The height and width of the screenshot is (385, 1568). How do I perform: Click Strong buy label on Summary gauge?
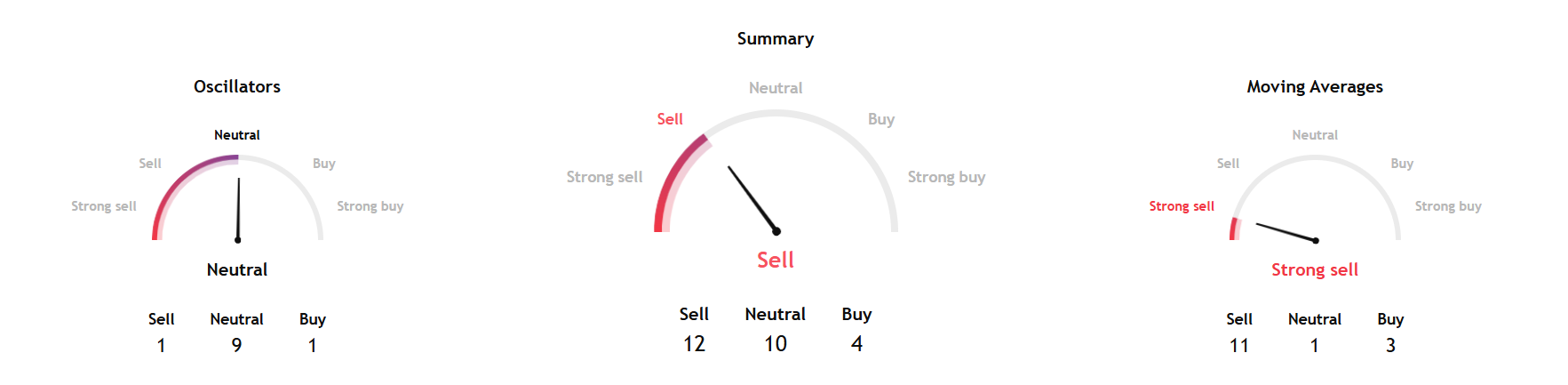tap(946, 177)
